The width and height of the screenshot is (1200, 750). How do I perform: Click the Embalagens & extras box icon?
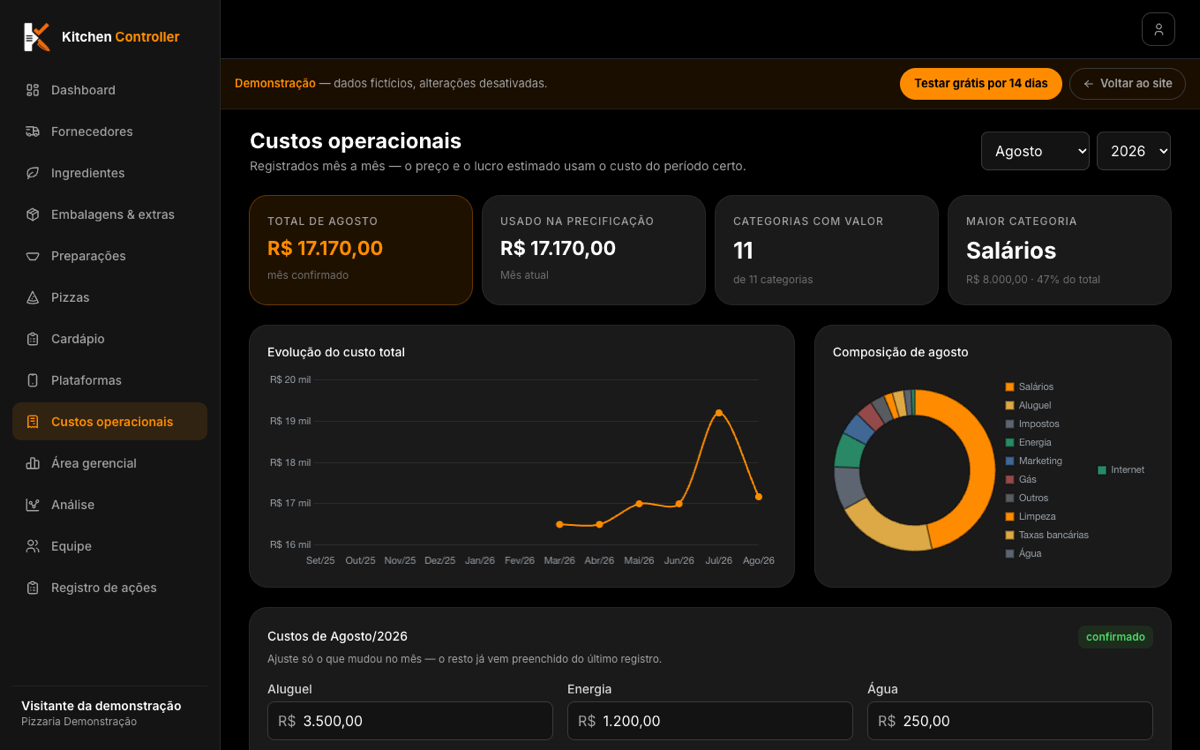(33, 214)
